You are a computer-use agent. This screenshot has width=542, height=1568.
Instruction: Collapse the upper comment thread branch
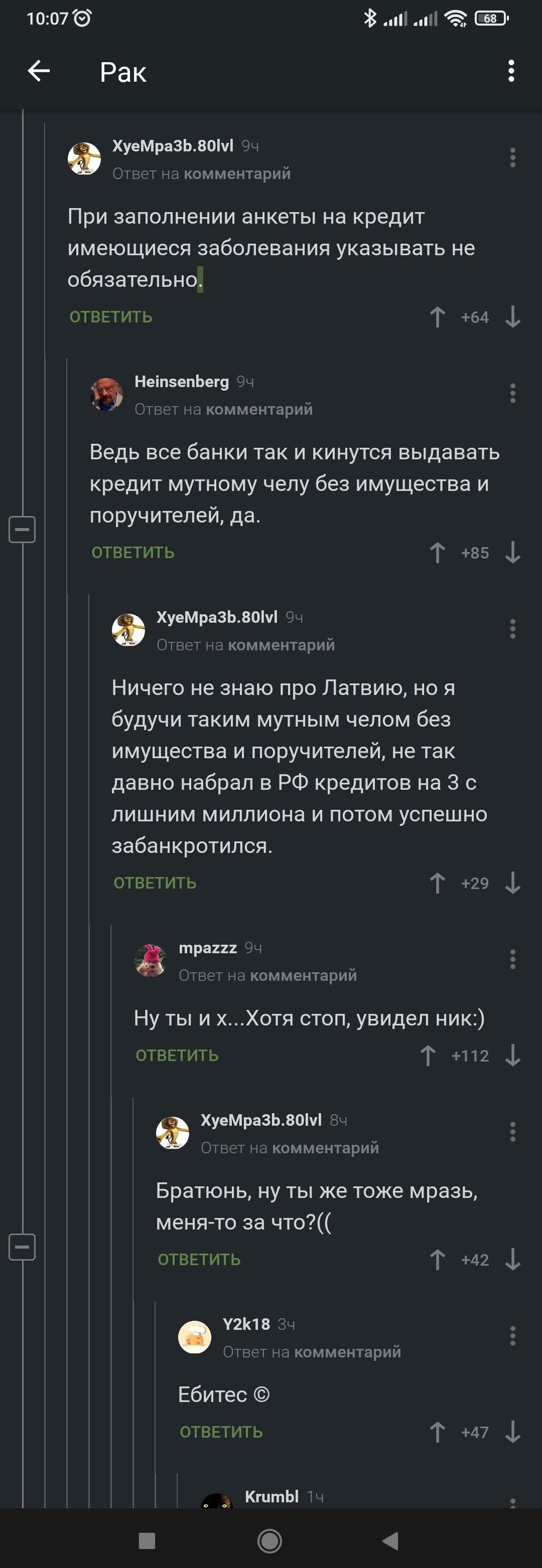22,529
